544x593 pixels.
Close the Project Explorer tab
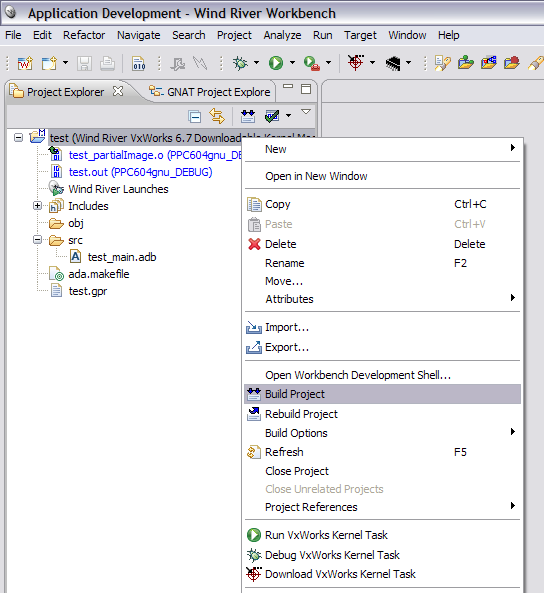[118, 91]
